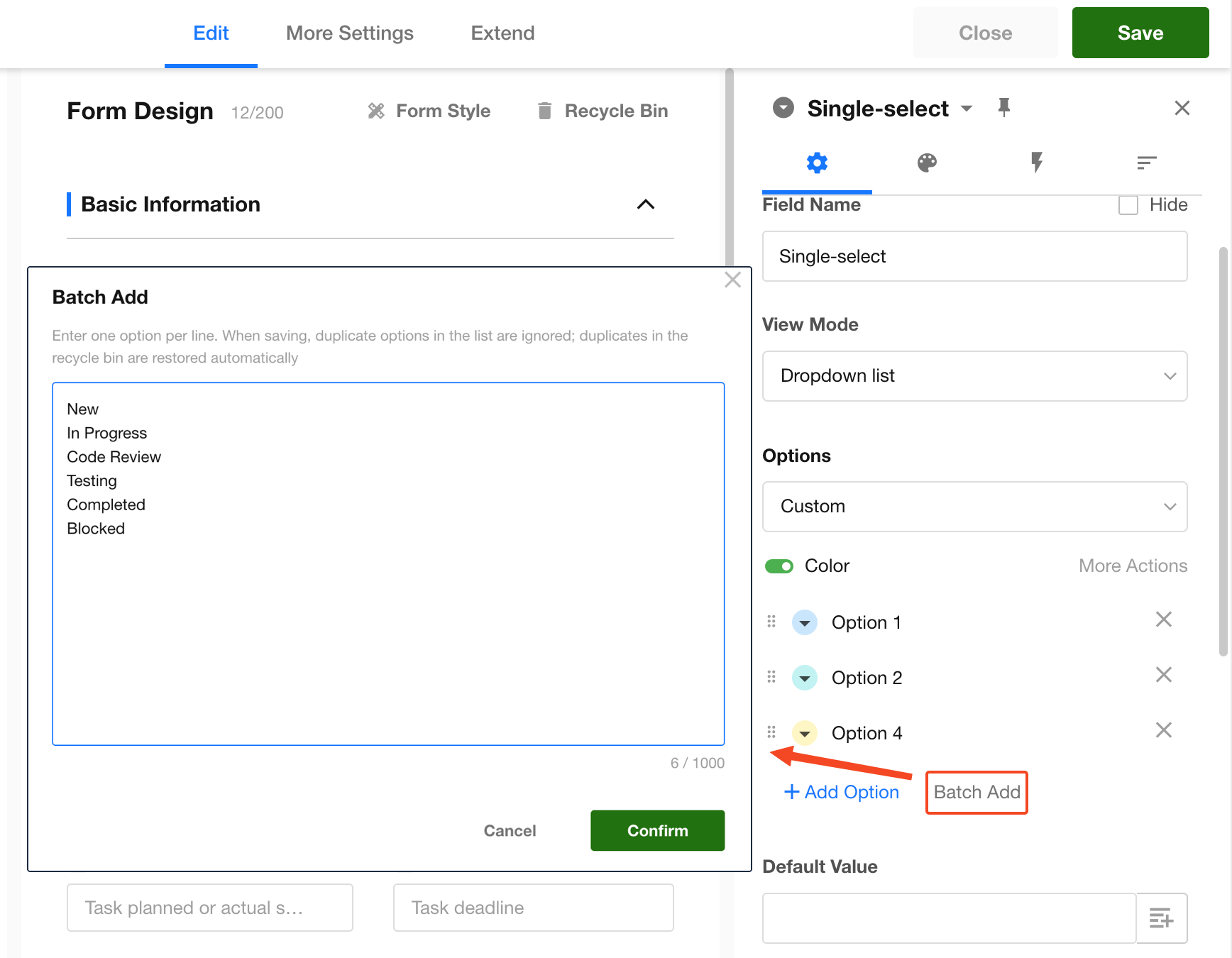Check the Hide checkbox

[x=1128, y=205]
